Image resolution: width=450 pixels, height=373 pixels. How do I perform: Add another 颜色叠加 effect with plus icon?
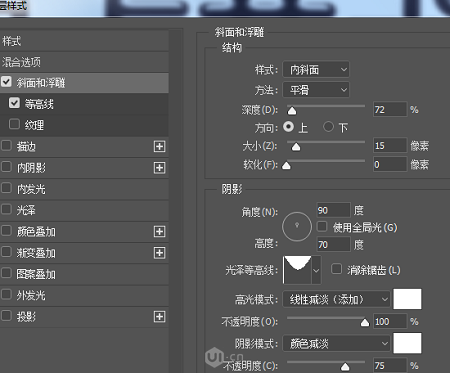(159, 231)
